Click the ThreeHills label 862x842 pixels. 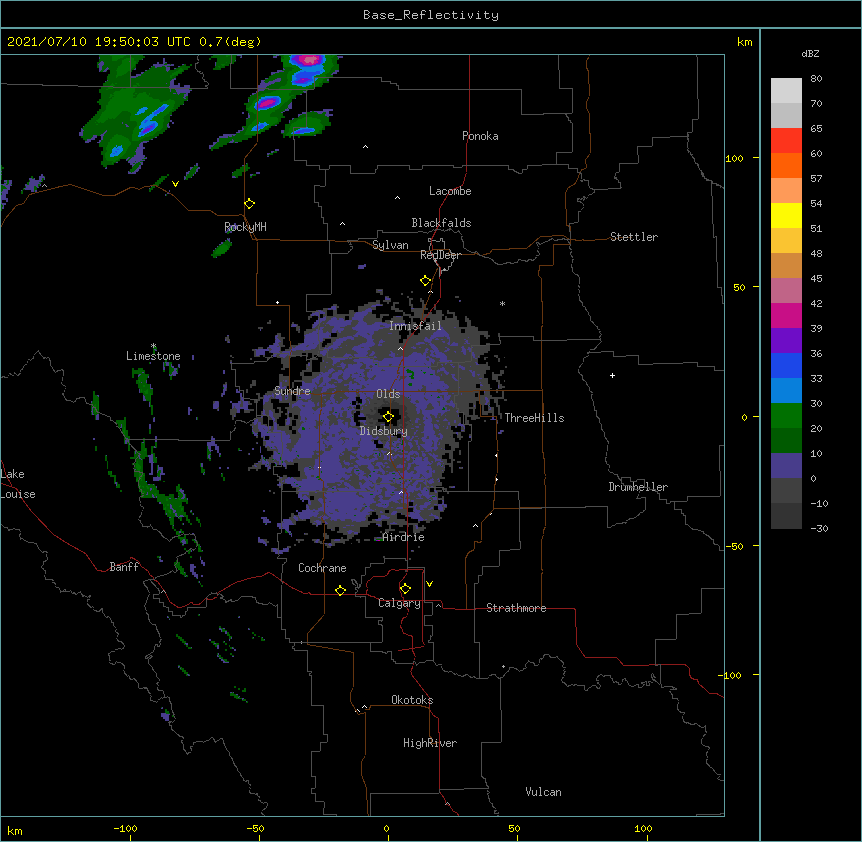click(x=534, y=418)
